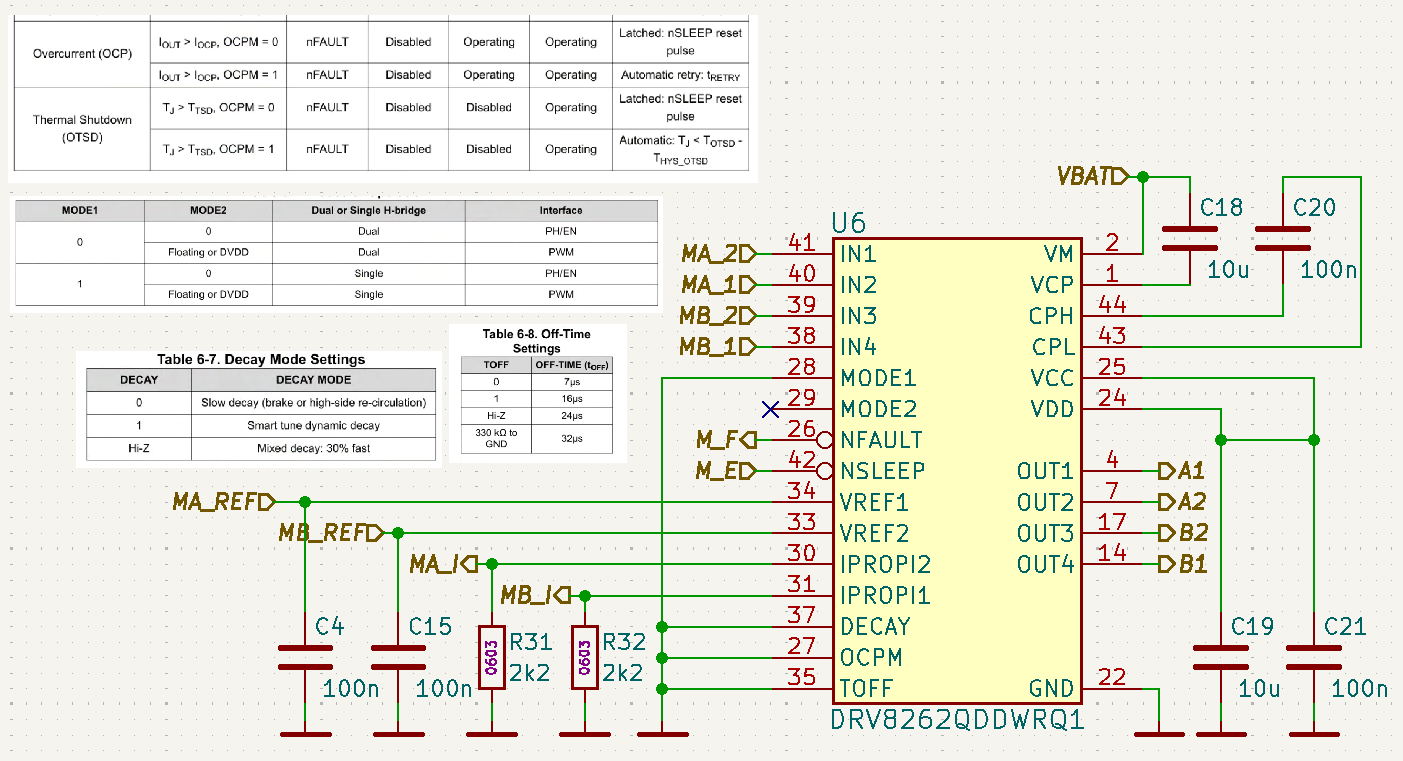Viewport: 1403px width, 761px height.
Task: Click the CPH pin name on U6
Action: click(1052, 314)
